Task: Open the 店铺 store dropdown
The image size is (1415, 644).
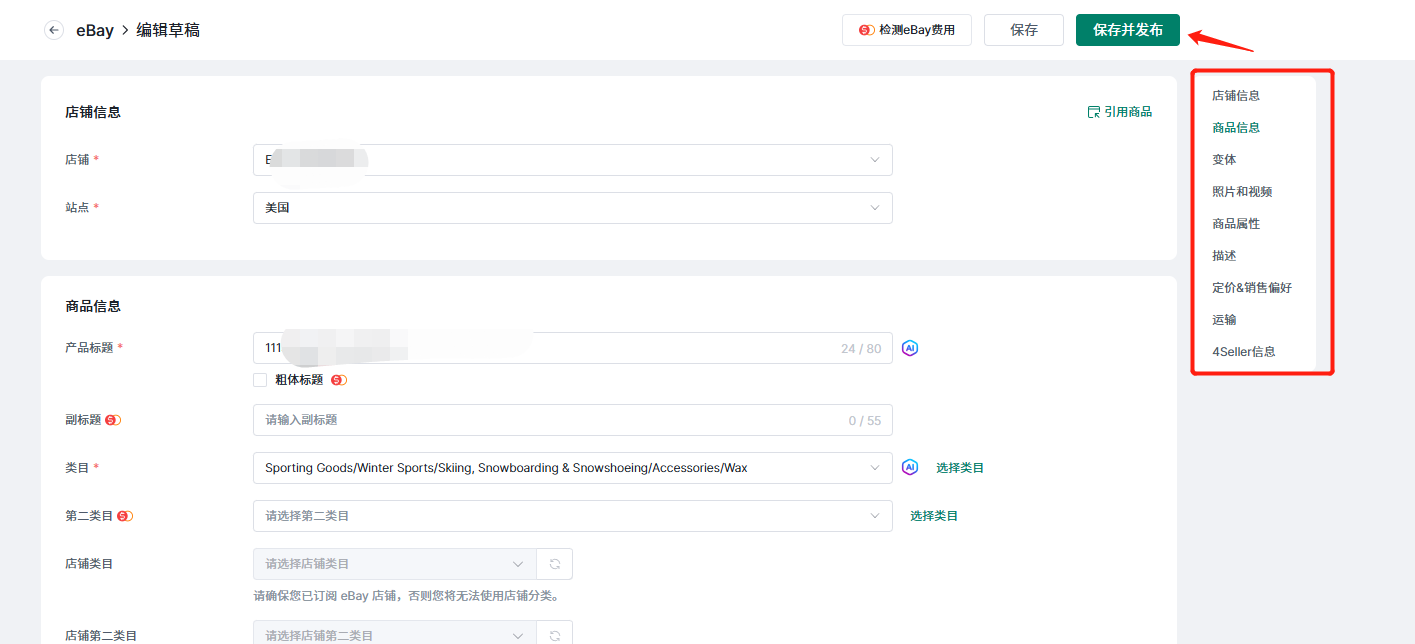Action: [572, 160]
